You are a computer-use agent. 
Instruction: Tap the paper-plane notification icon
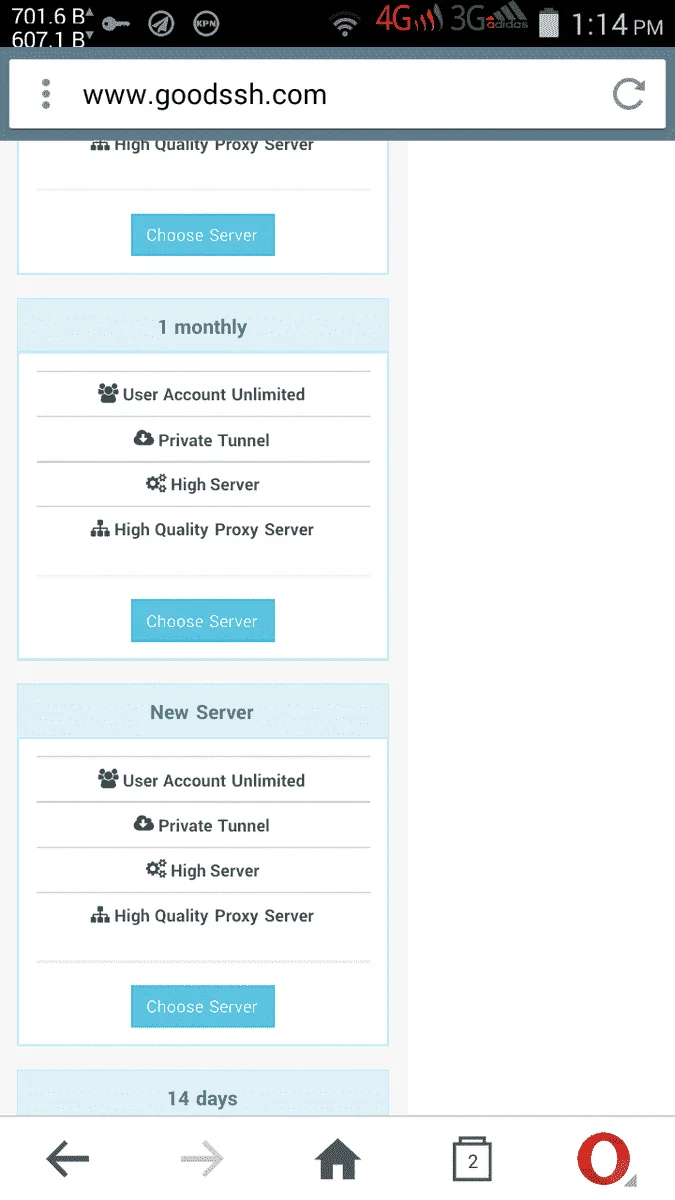pos(161,23)
